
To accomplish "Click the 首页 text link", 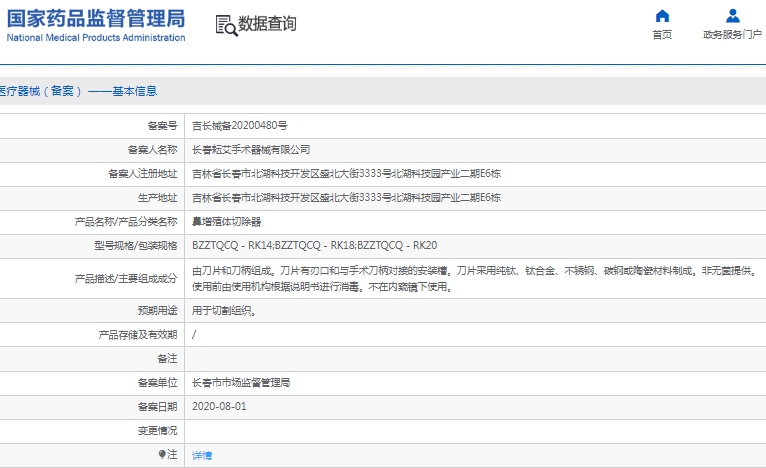I will [x=662, y=35].
